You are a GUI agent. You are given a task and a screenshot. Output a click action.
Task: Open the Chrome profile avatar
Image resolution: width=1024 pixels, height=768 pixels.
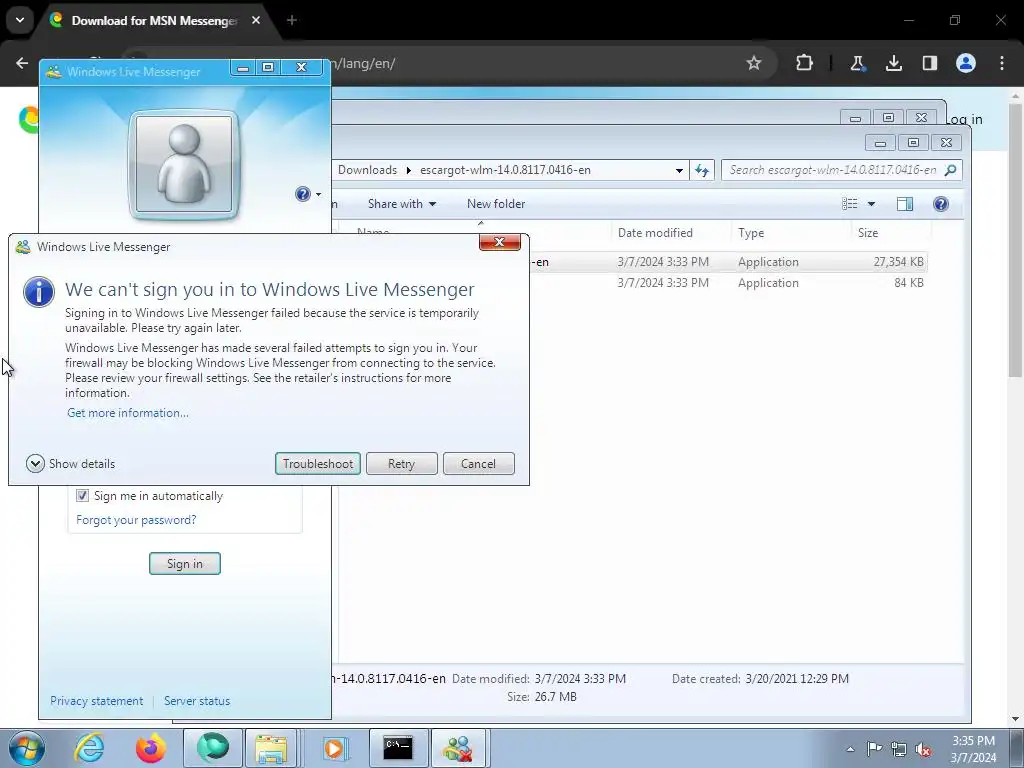(966, 63)
